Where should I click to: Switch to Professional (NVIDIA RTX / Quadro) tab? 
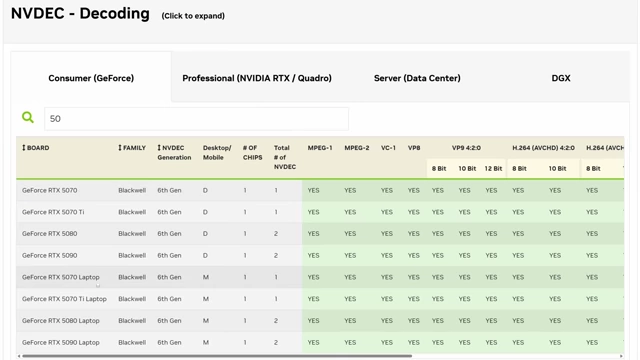click(257, 78)
